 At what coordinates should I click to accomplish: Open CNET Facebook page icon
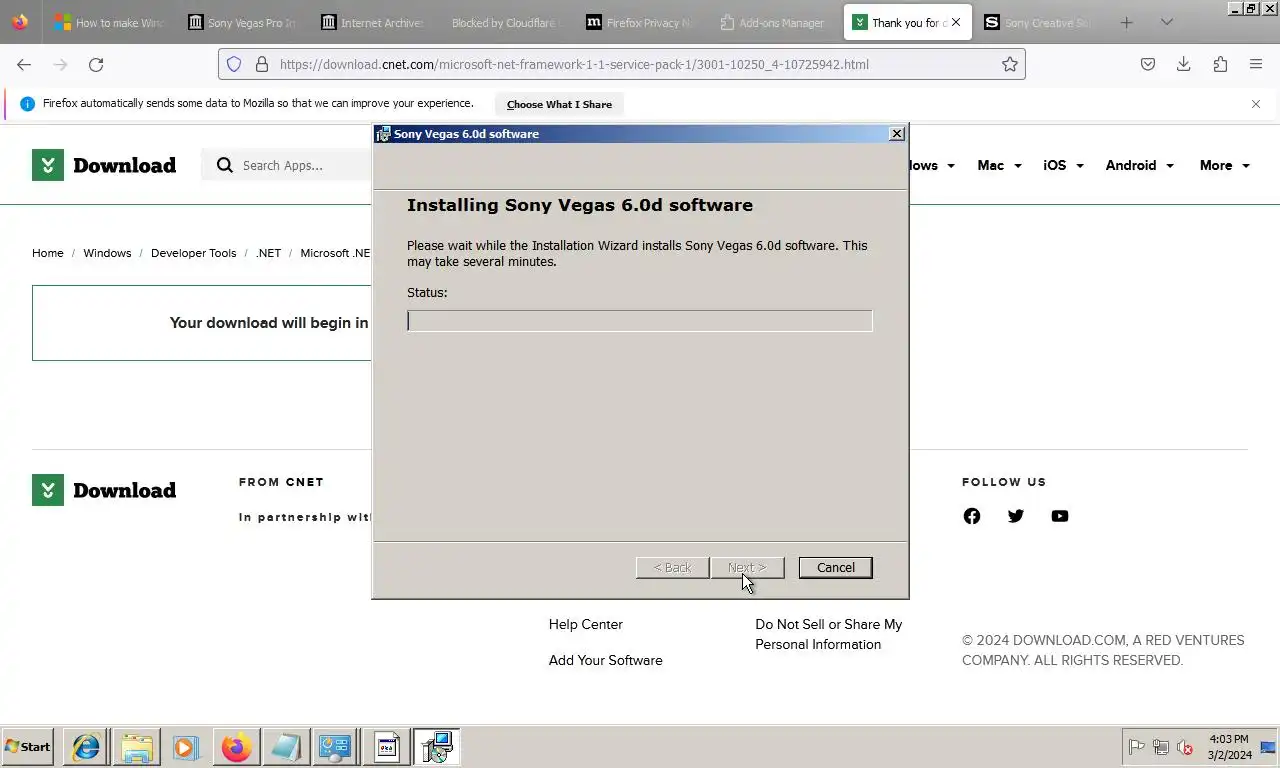pos(972,516)
